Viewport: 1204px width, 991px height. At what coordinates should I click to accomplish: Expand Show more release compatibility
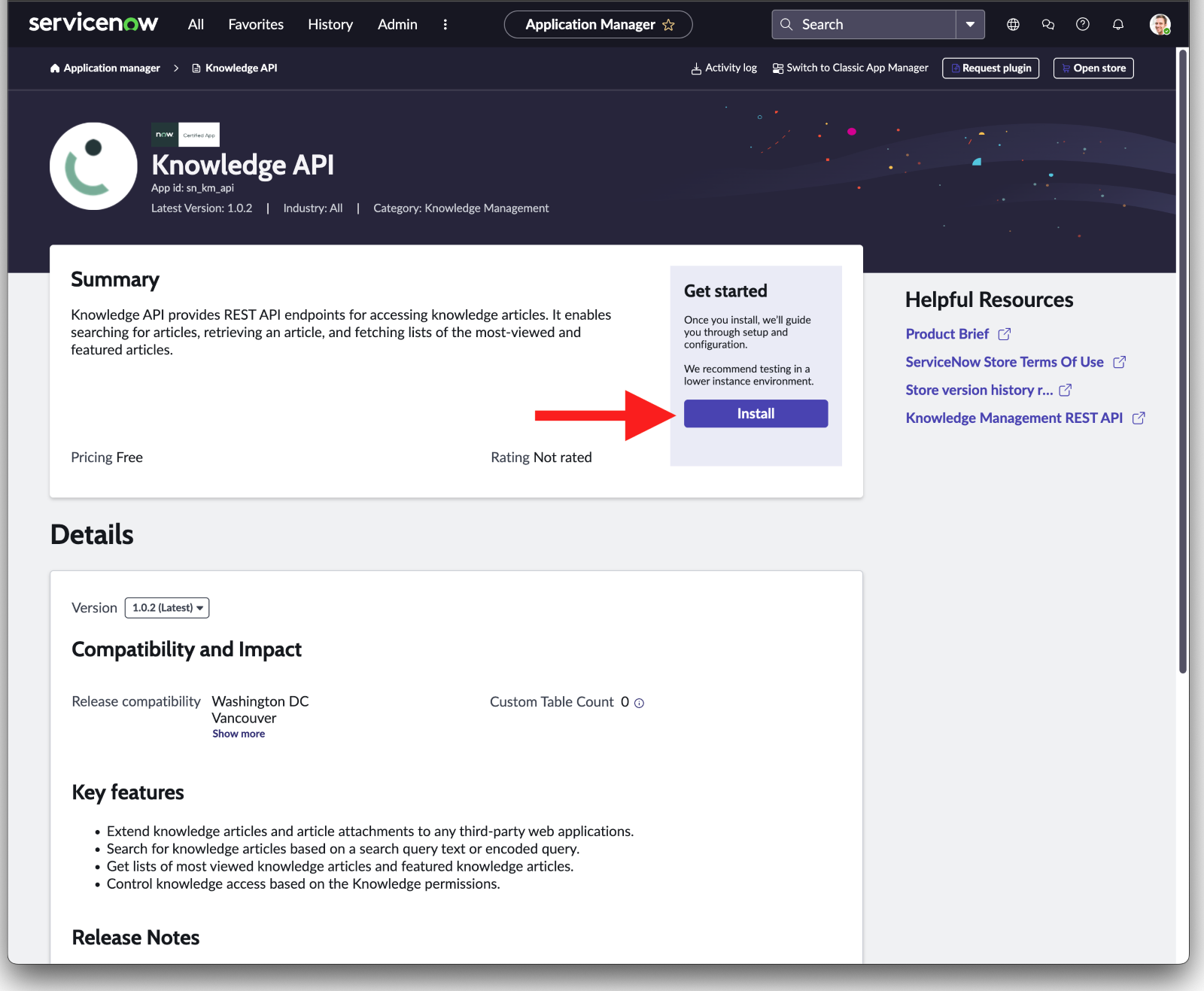click(x=239, y=734)
